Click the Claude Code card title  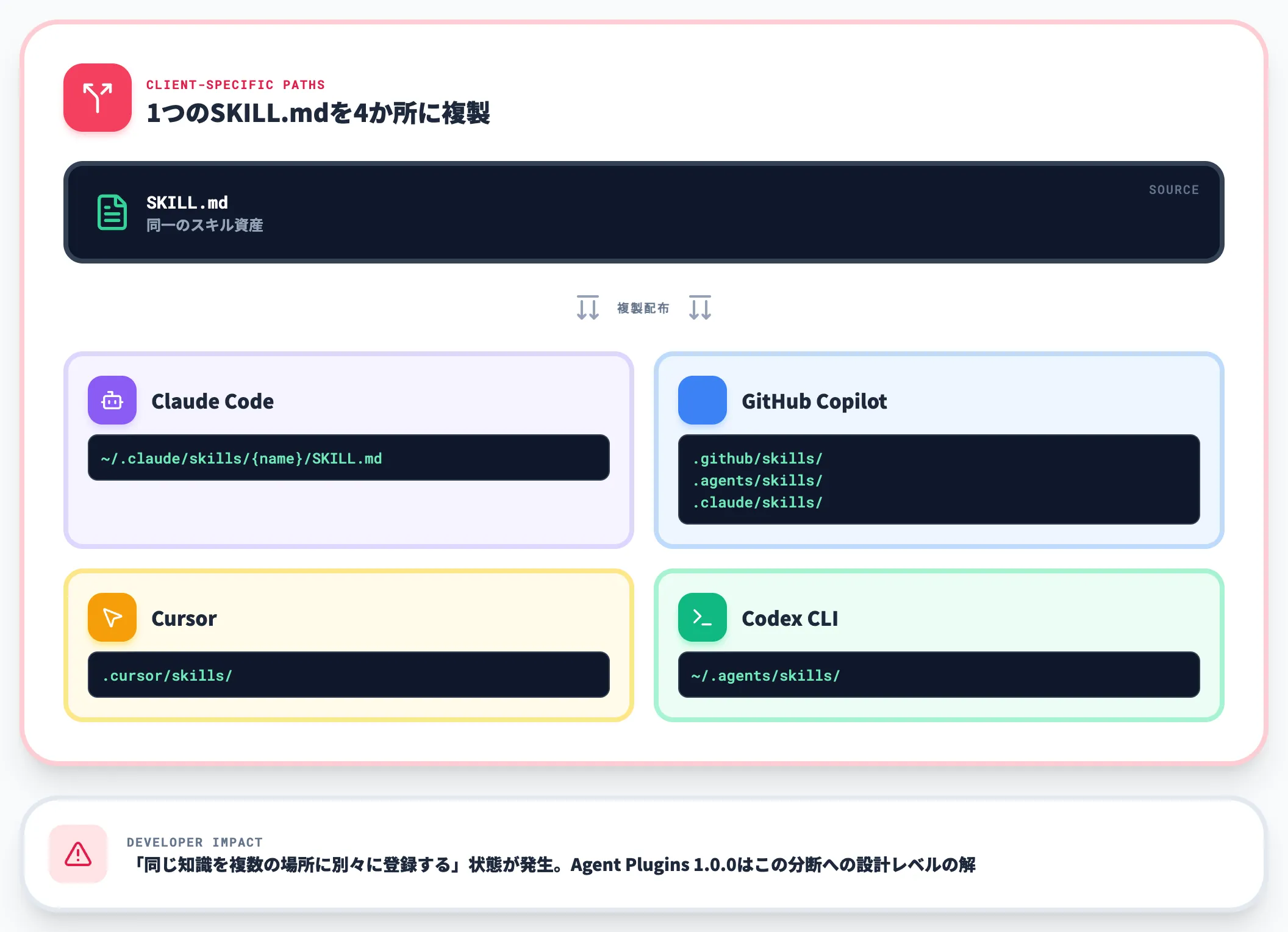(212, 401)
